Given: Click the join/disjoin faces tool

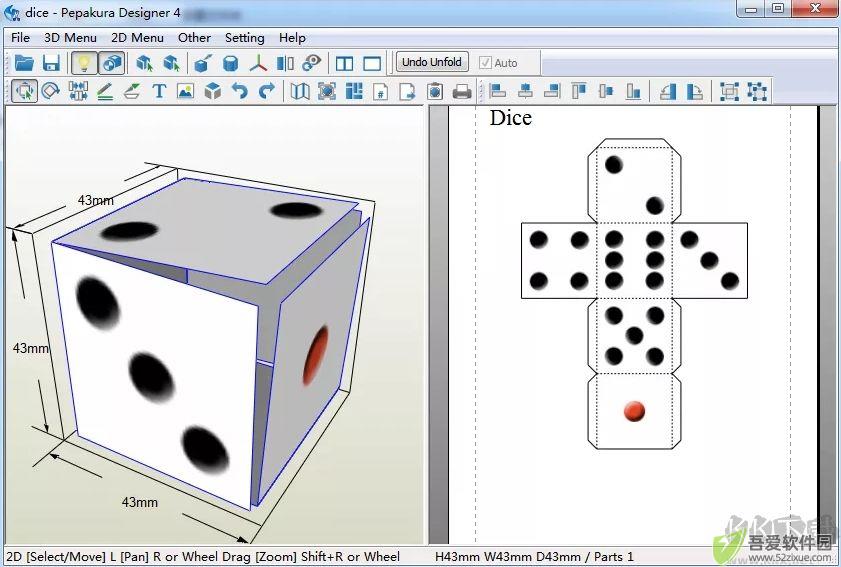Looking at the screenshot, I should pos(78,91).
